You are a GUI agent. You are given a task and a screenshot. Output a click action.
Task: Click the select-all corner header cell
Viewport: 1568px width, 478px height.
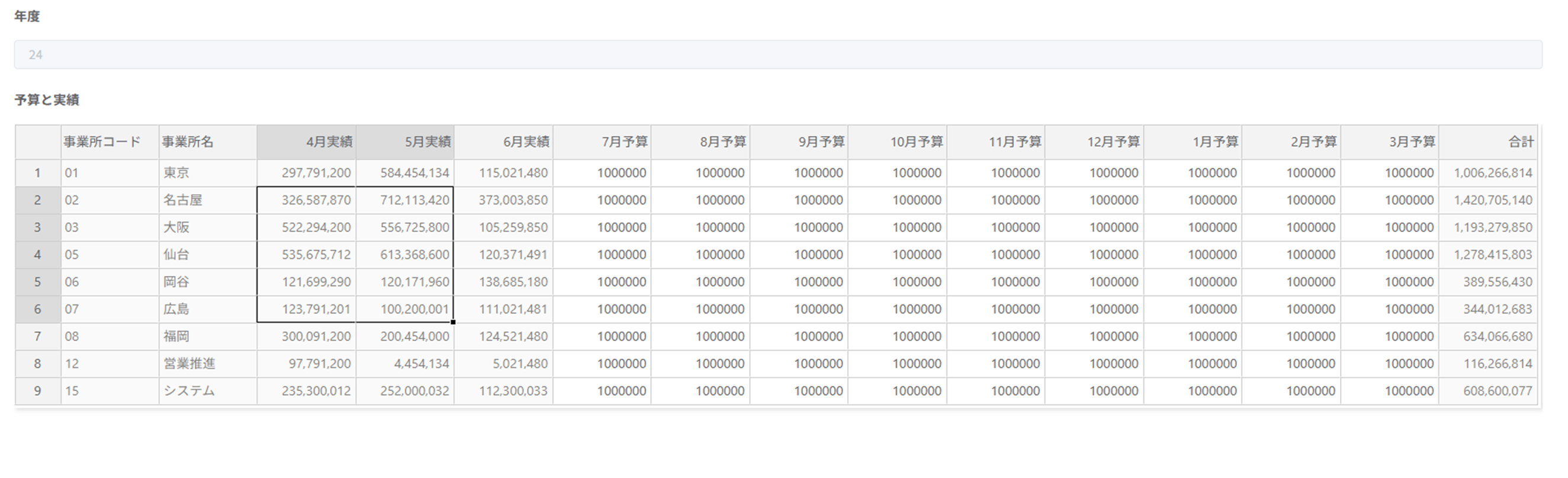(x=38, y=142)
